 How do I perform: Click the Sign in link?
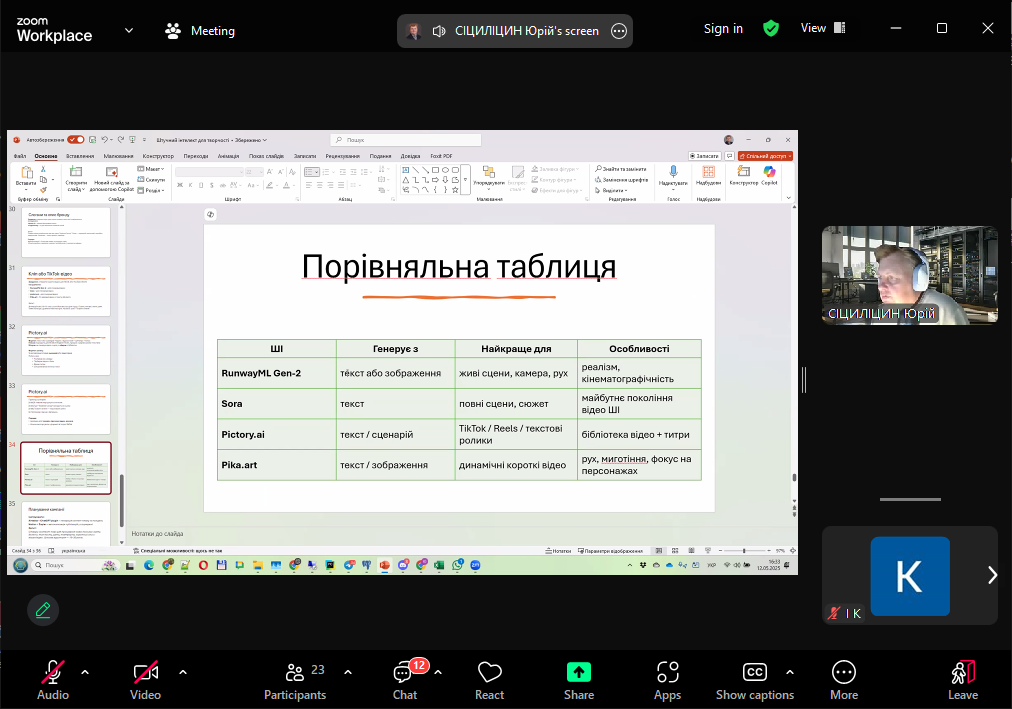point(723,28)
